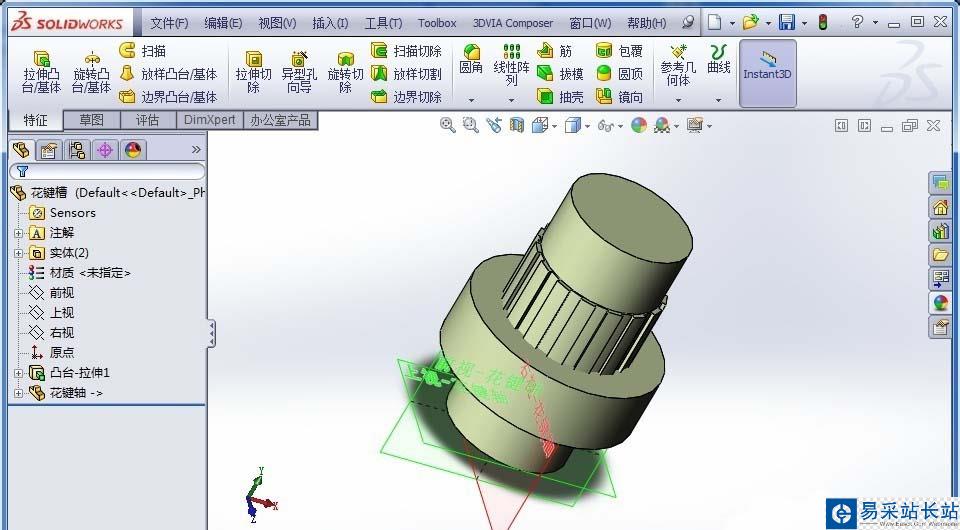Open the FeatureManager design tree tab

pos(21,149)
